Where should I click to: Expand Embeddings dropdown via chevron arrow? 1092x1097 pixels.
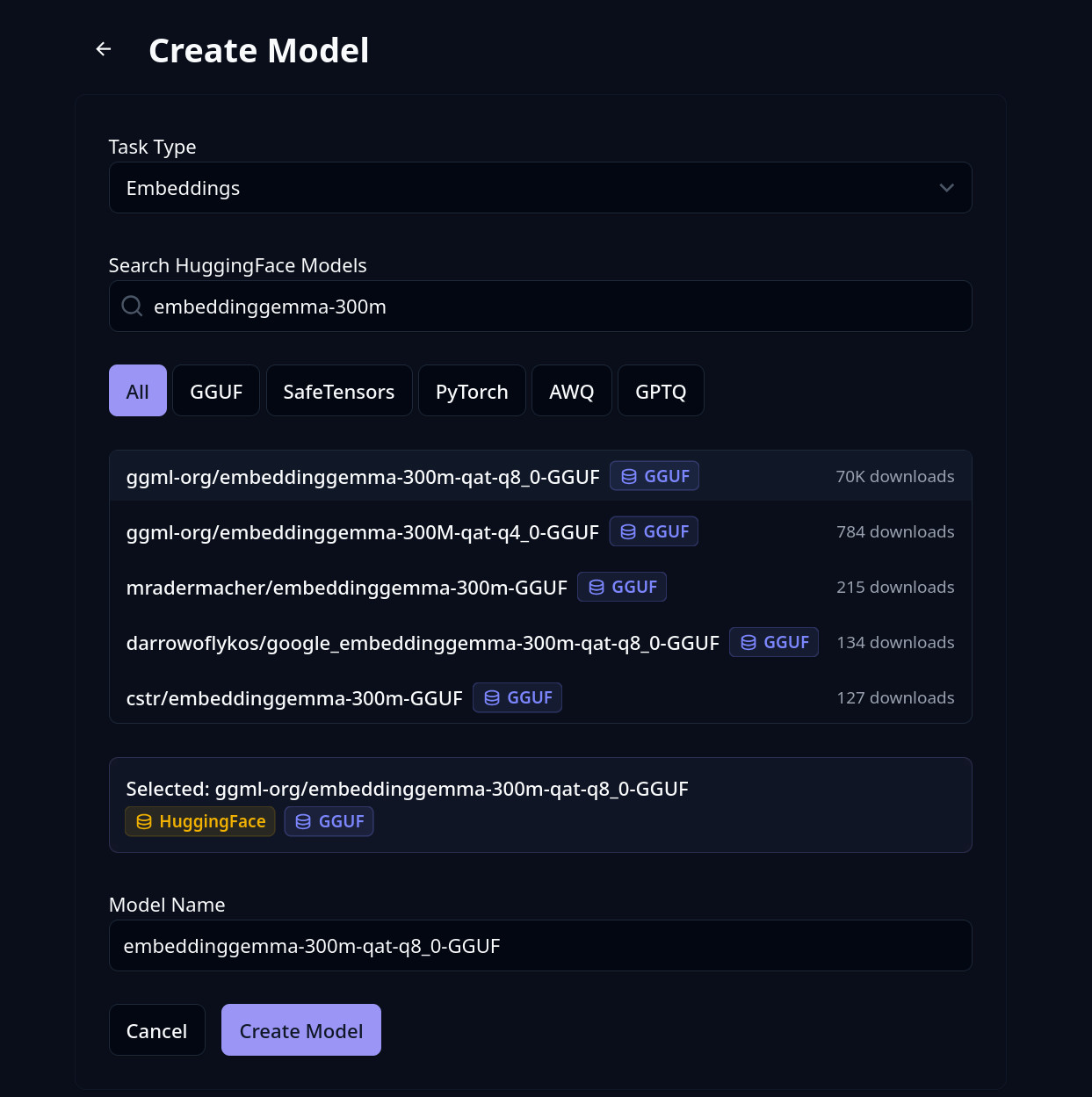tap(946, 188)
